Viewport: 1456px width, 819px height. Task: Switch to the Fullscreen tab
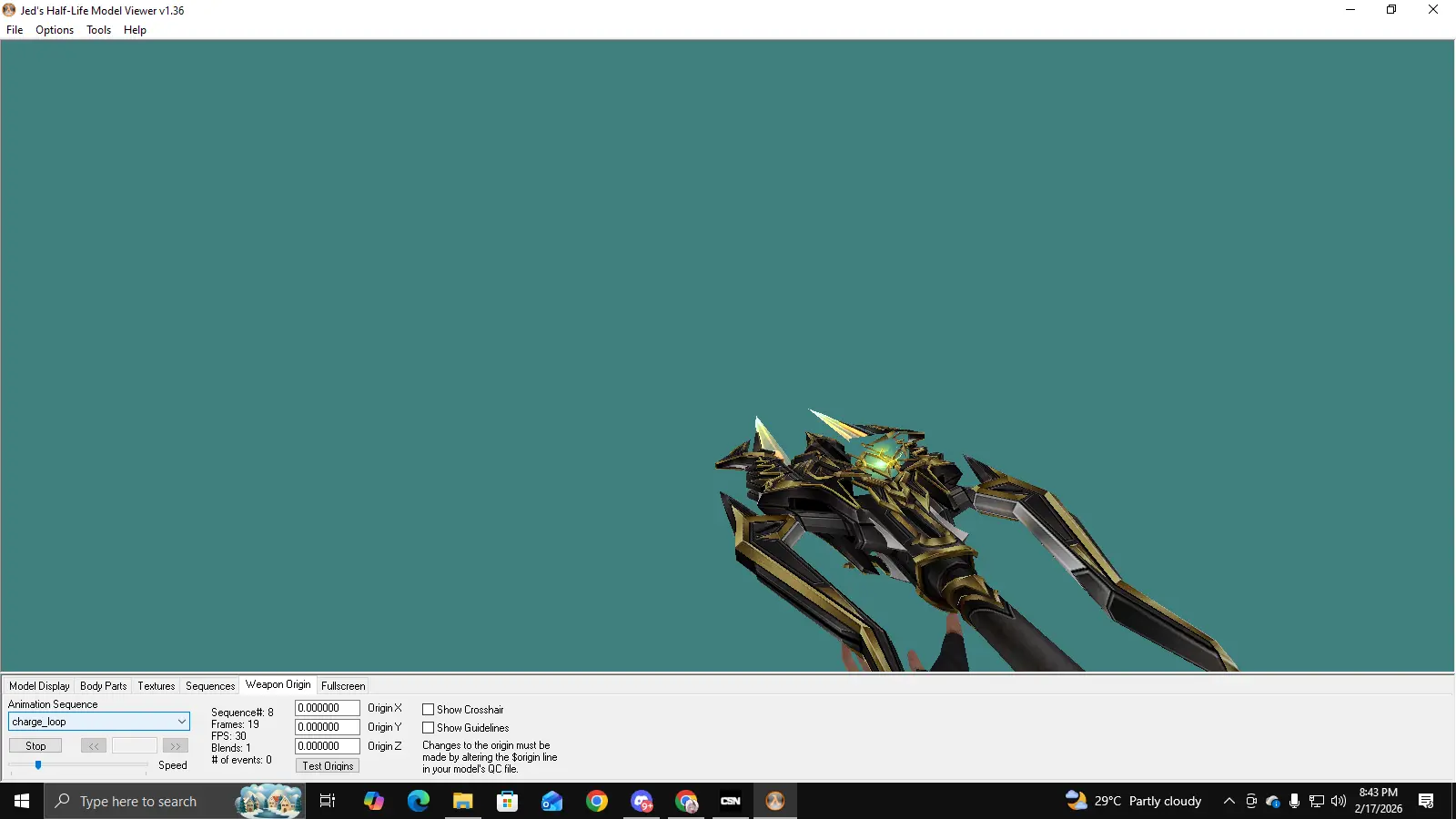[x=343, y=686]
